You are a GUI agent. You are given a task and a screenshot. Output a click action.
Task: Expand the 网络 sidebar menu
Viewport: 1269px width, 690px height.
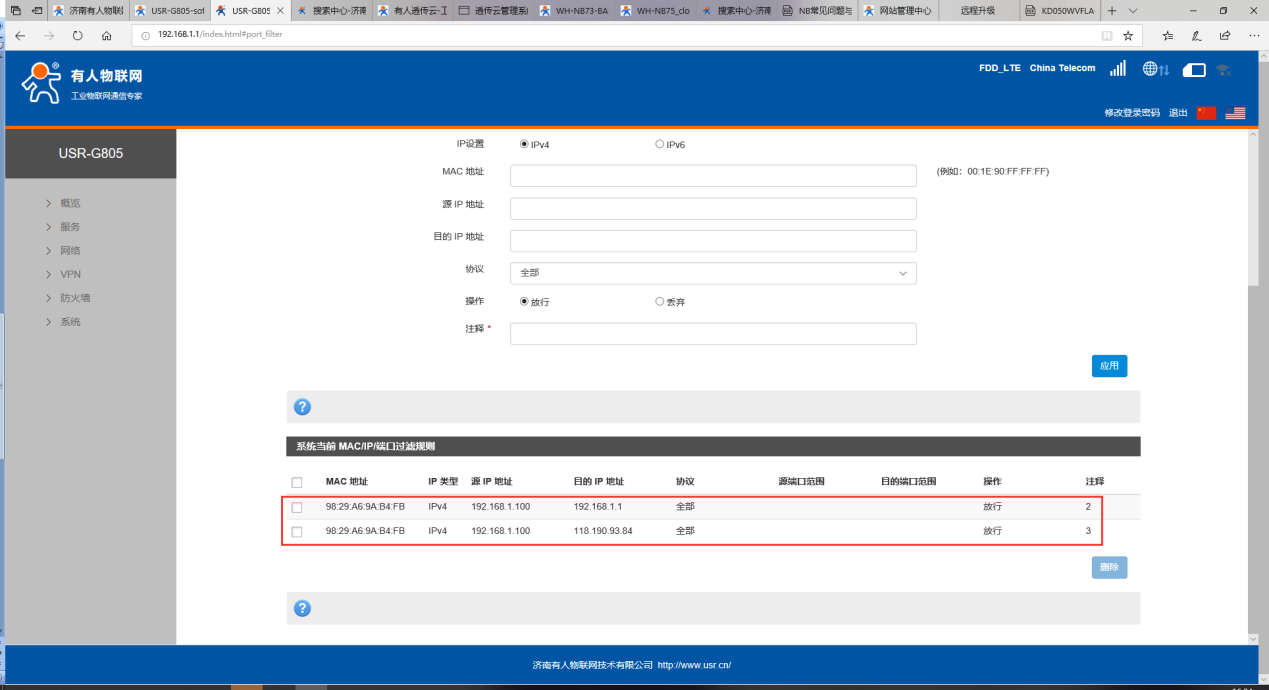(70, 250)
